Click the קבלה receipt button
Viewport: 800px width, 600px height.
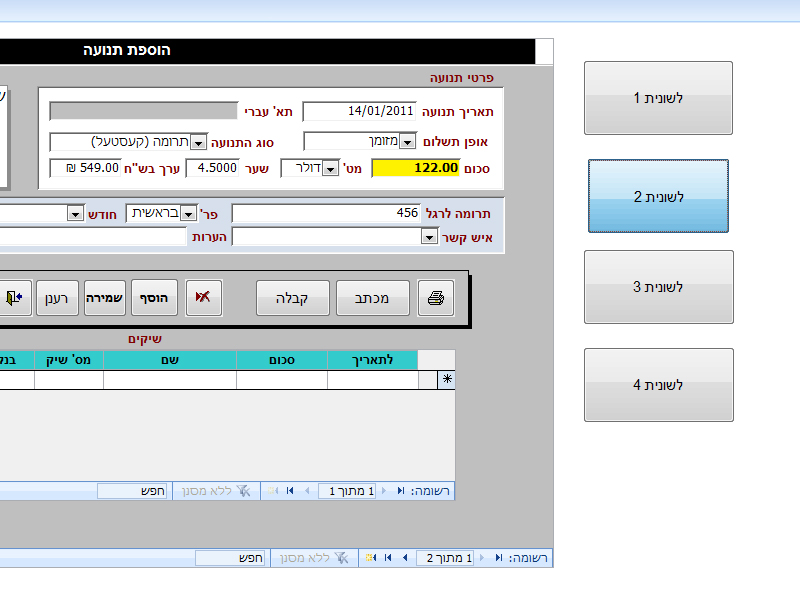point(292,298)
